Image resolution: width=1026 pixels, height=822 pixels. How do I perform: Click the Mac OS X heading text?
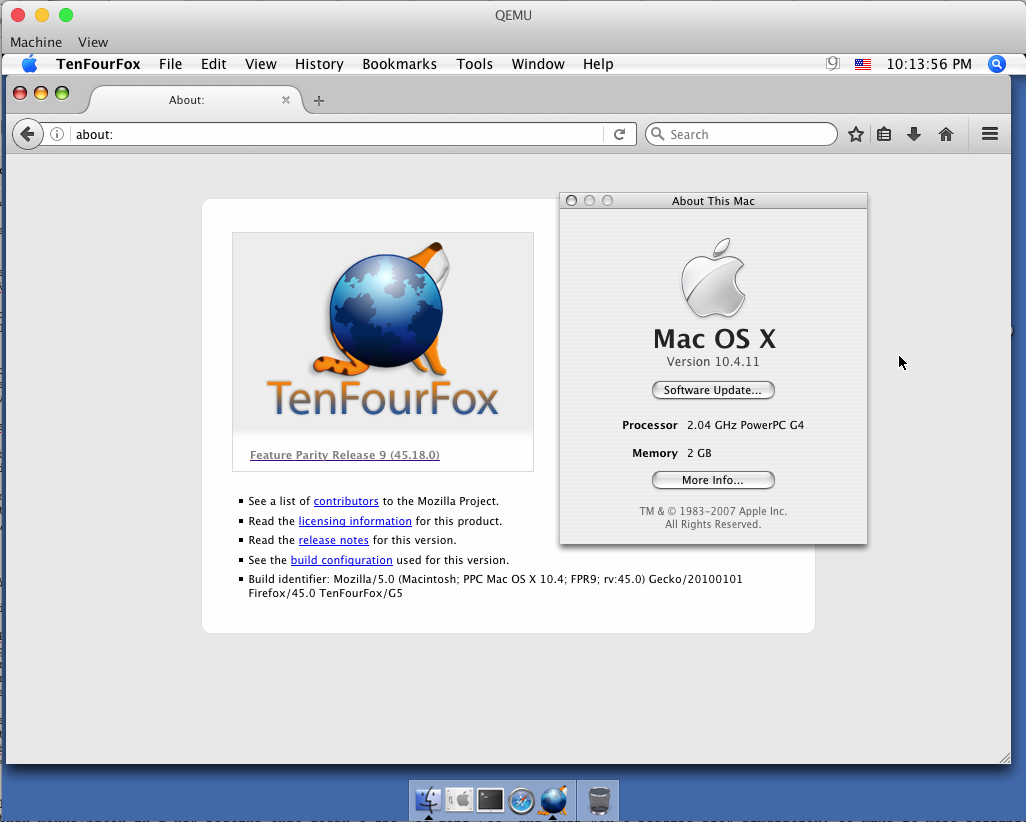click(714, 339)
